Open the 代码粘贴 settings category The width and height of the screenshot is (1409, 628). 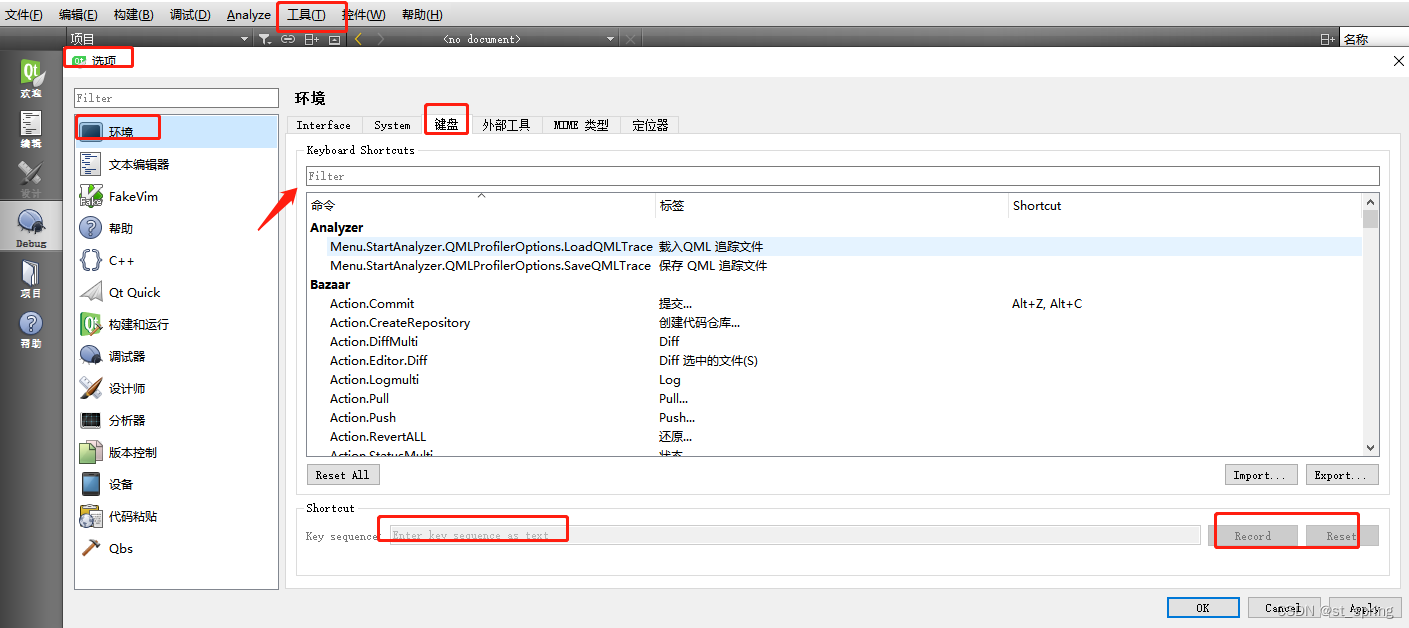(176, 516)
